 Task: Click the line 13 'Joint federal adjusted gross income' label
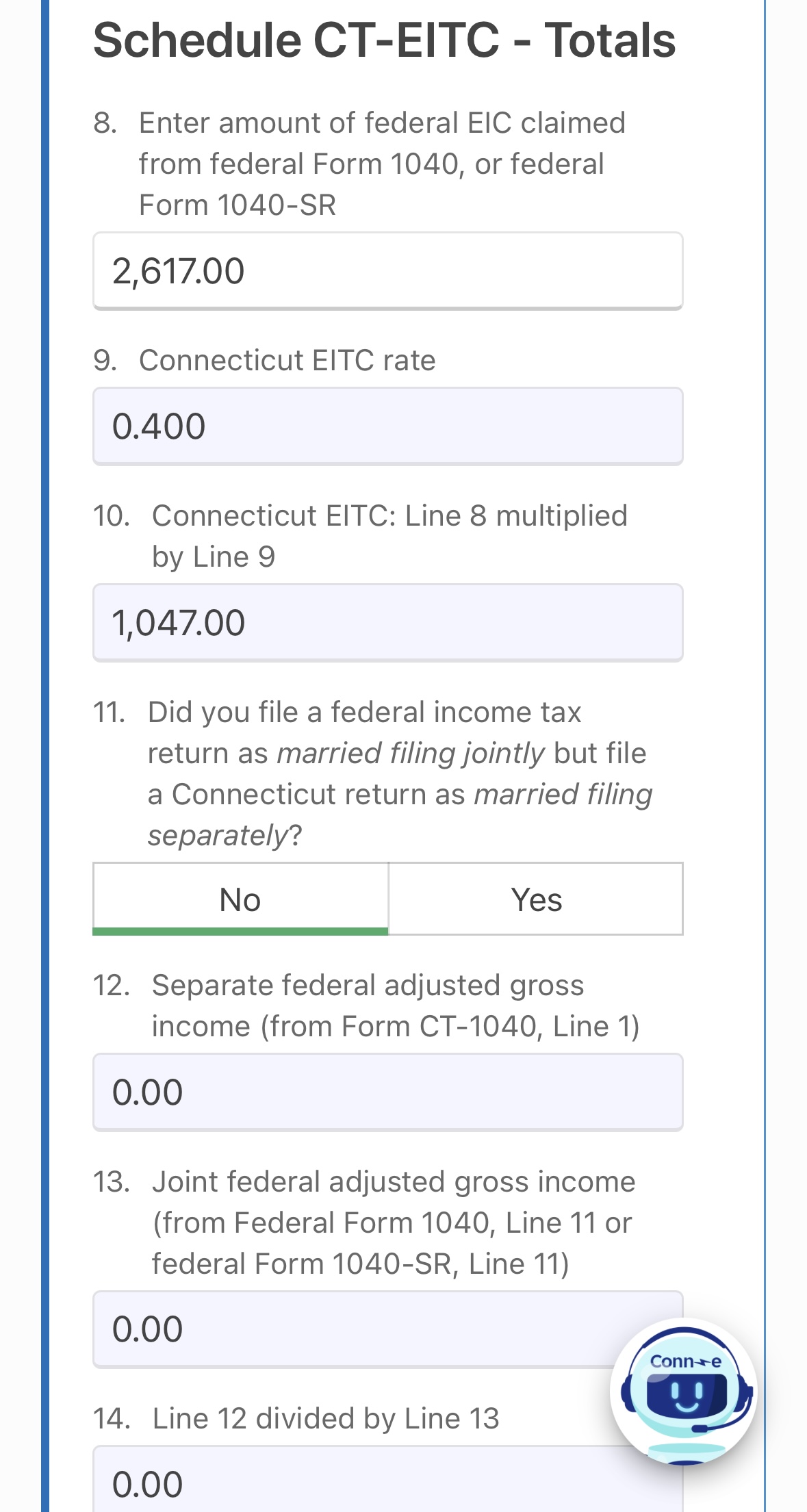(394, 1181)
